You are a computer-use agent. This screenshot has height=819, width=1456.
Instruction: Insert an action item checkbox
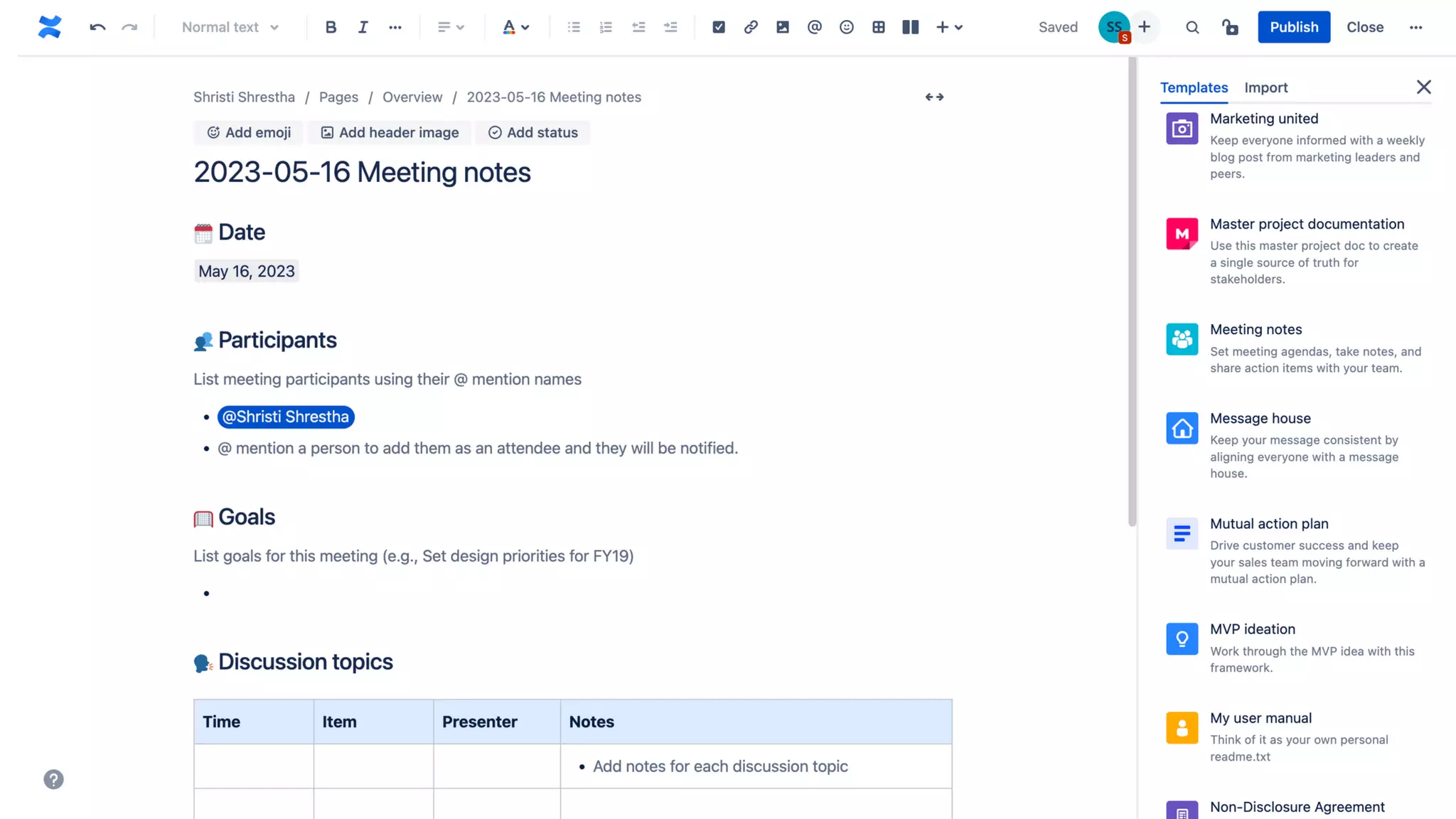[x=719, y=27]
